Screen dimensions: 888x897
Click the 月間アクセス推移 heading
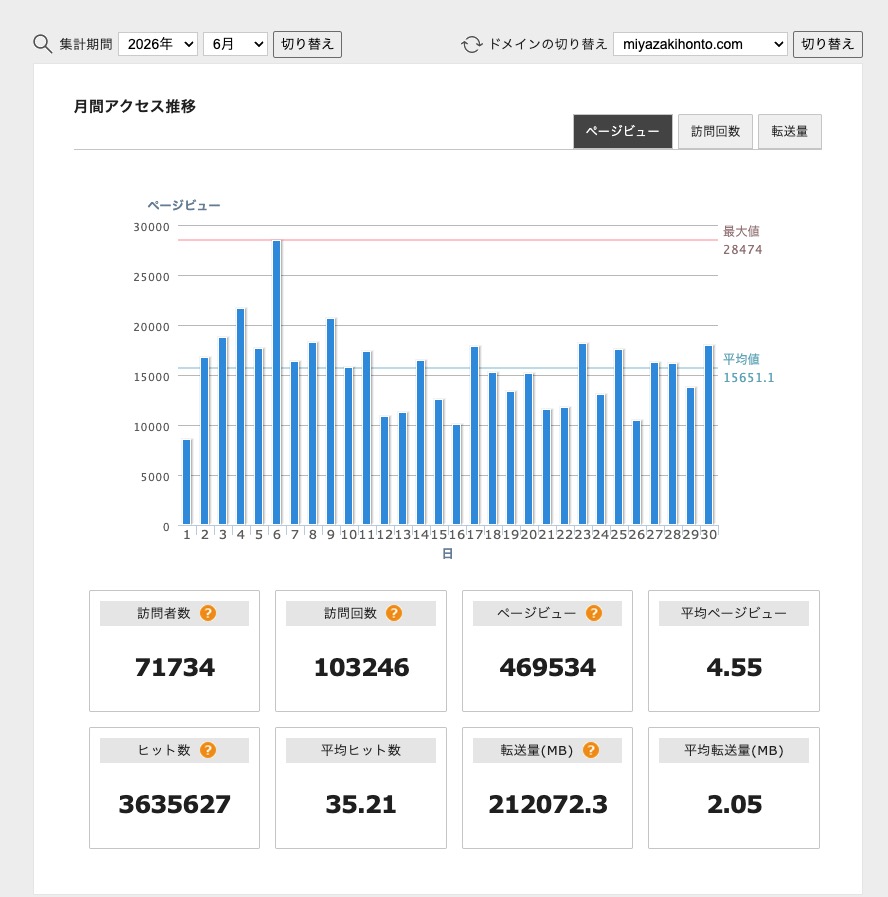[x=135, y=106]
